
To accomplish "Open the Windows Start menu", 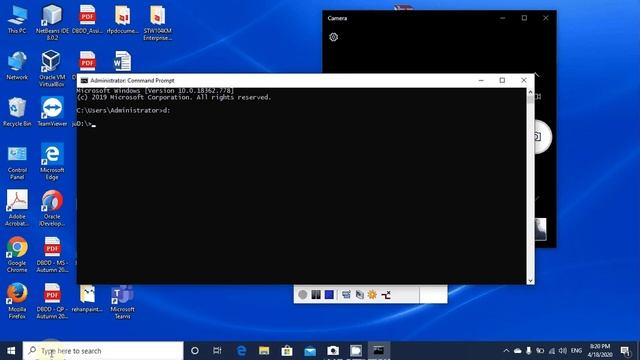I will click(11, 351).
